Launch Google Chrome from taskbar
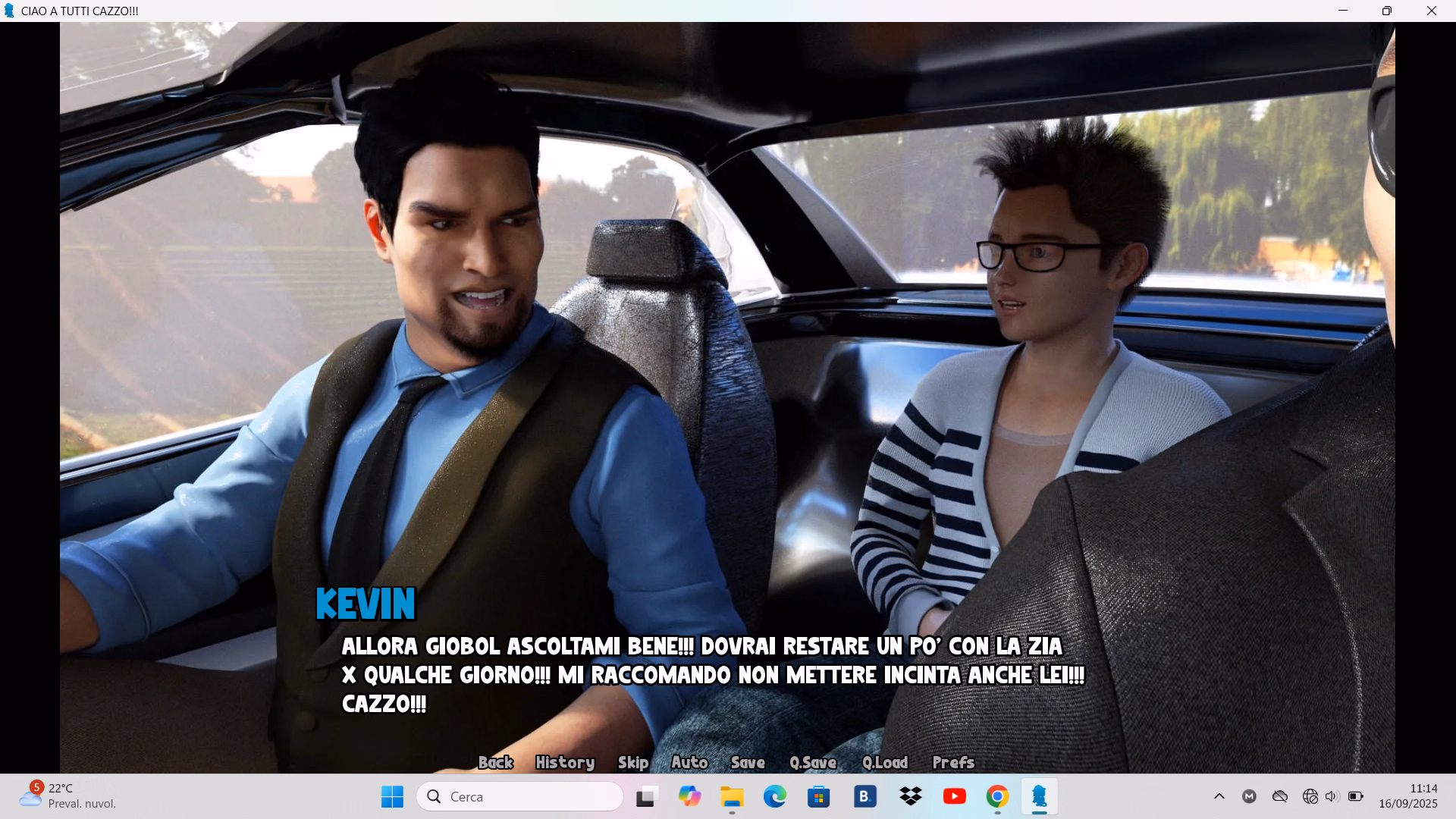This screenshot has height=819, width=1456. [997, 796]
